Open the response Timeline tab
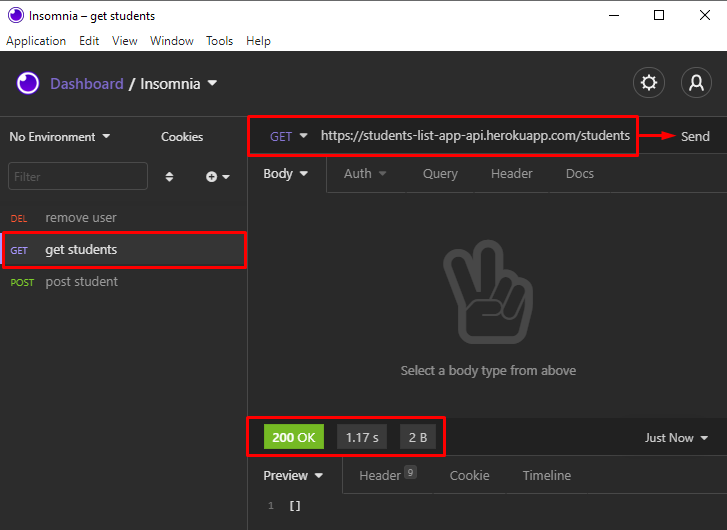Image resolution: width=727 pixels, height=530 pixels. pyautogui.click(x=547, y=476)
